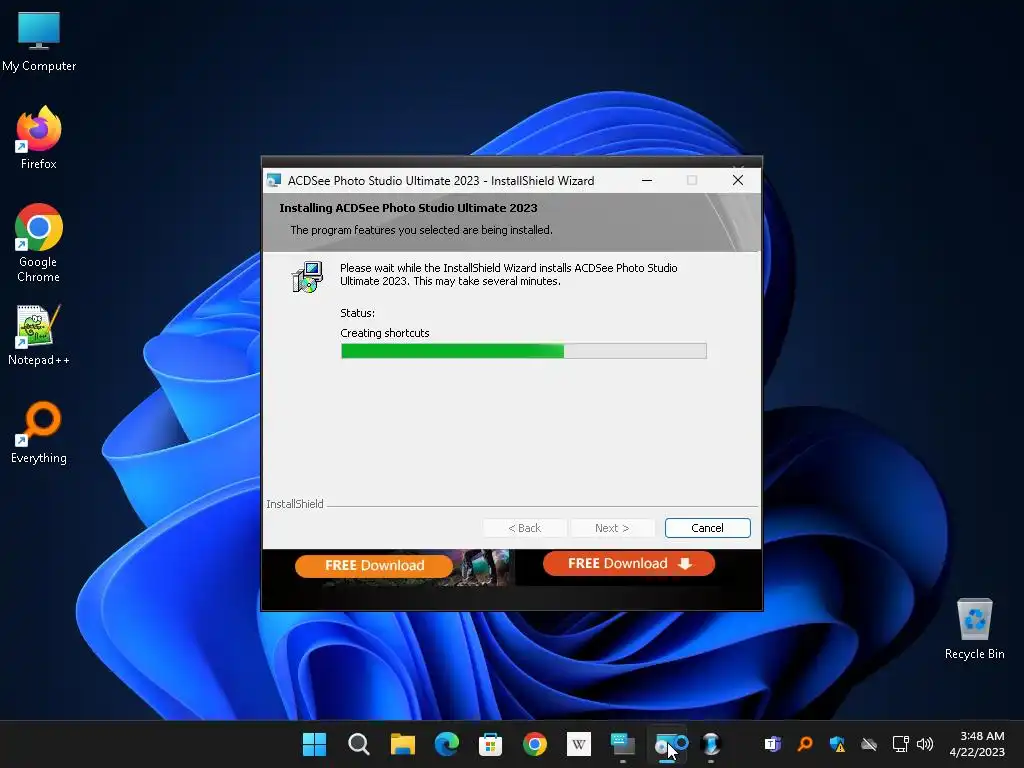Open My Computer desktop icon
The width and height of the screenshot is (1024, 768).
(x=39, y=42)
